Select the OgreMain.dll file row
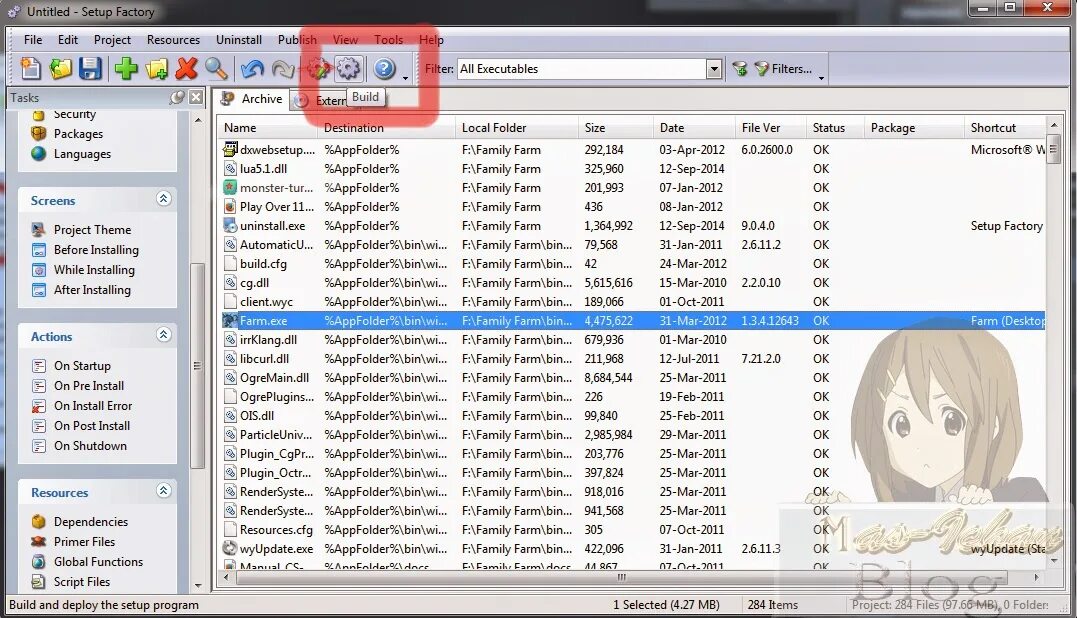Image resolution: width=1077 pixels, height=618 pixels. [x=632, y=378]
